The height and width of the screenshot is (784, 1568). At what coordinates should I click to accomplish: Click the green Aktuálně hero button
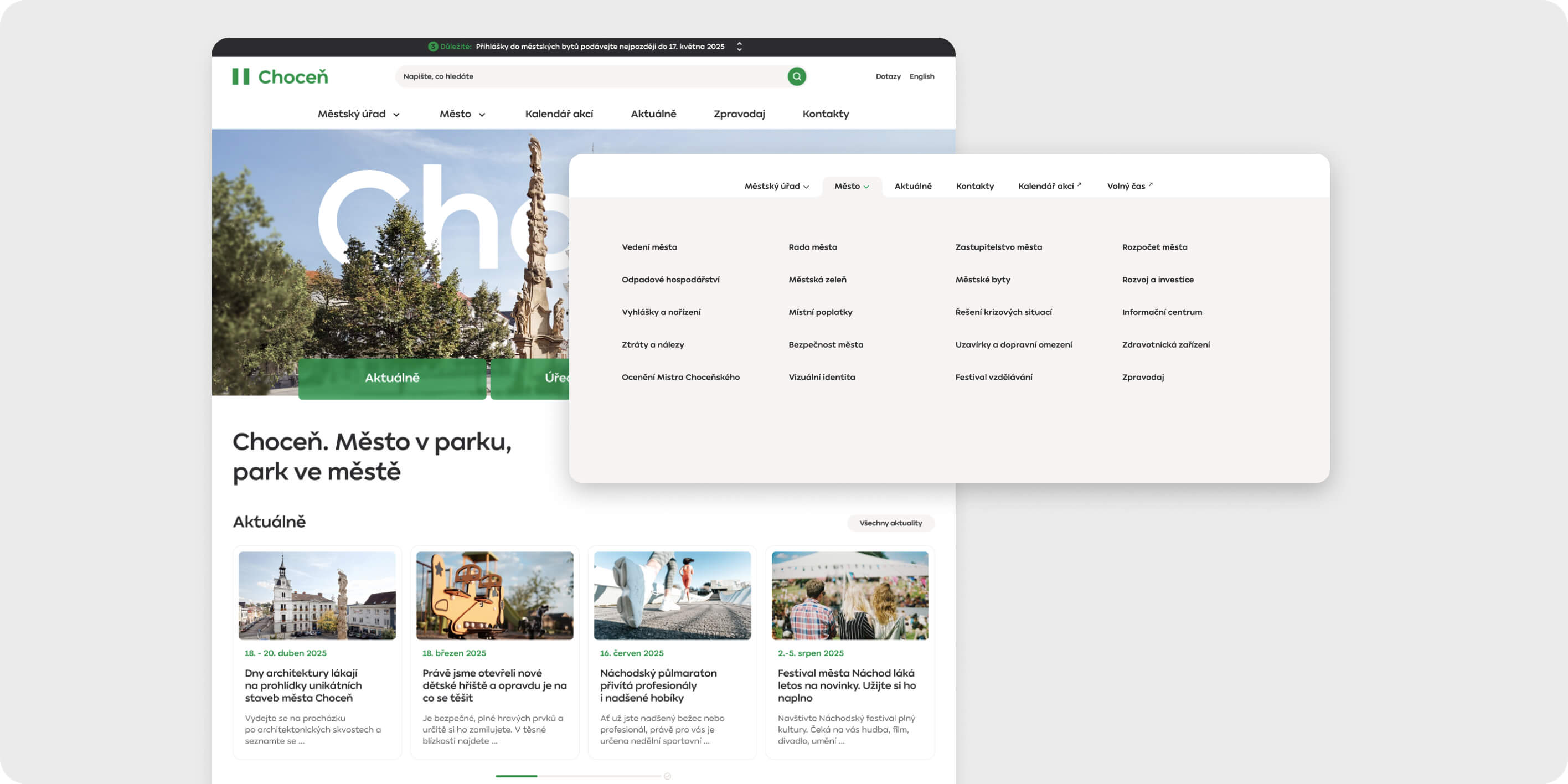392,378
